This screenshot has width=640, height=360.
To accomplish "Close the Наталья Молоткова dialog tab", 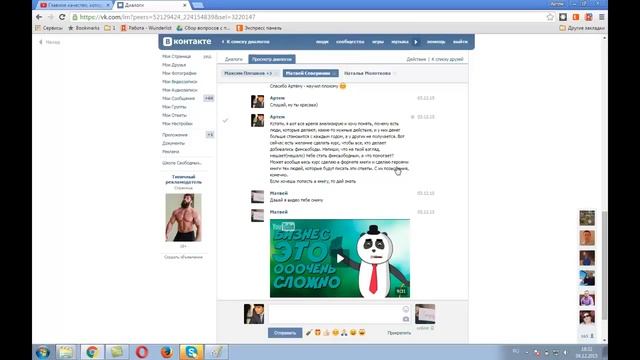I will click(x=395, y=73).
